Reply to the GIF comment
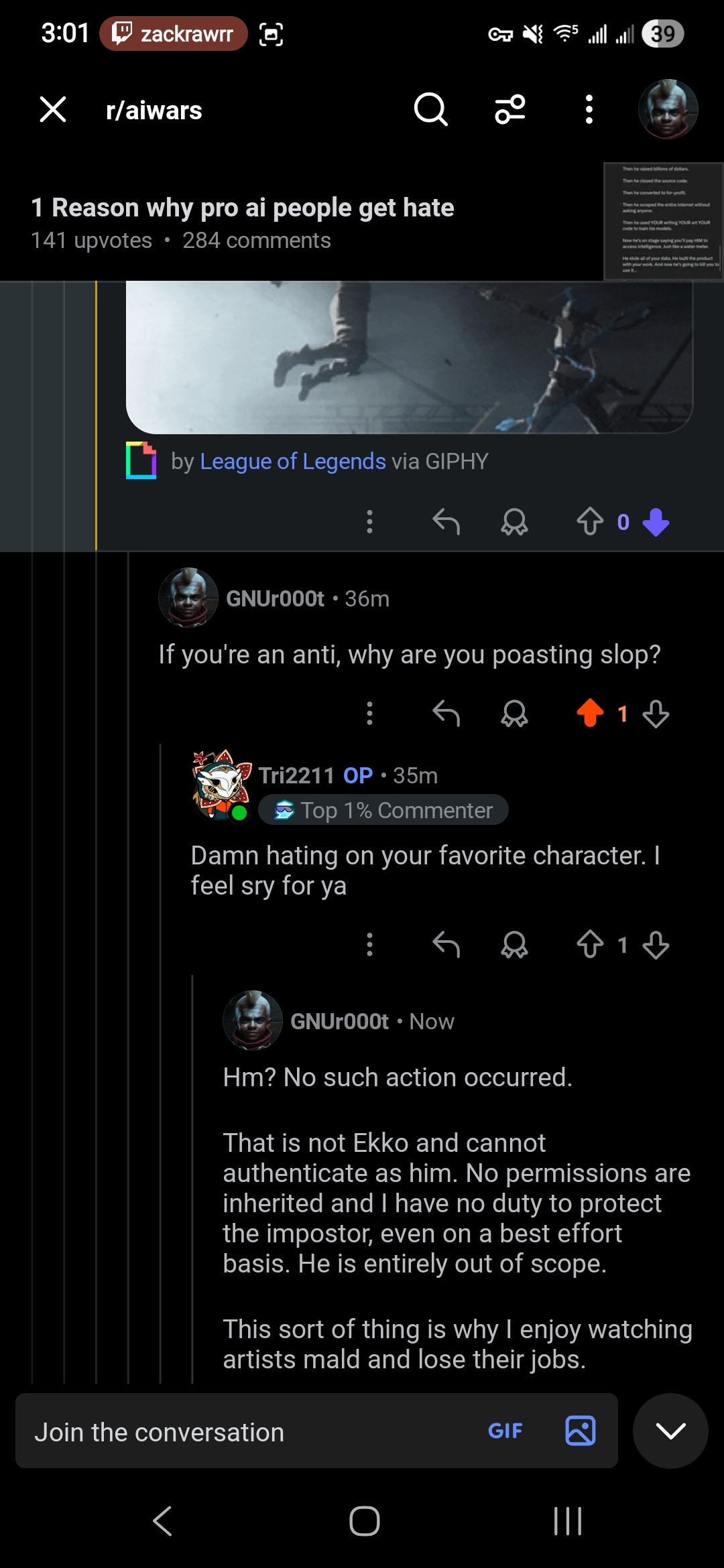Viewport: 724px width, 1568px height. [x=446, y=522]
